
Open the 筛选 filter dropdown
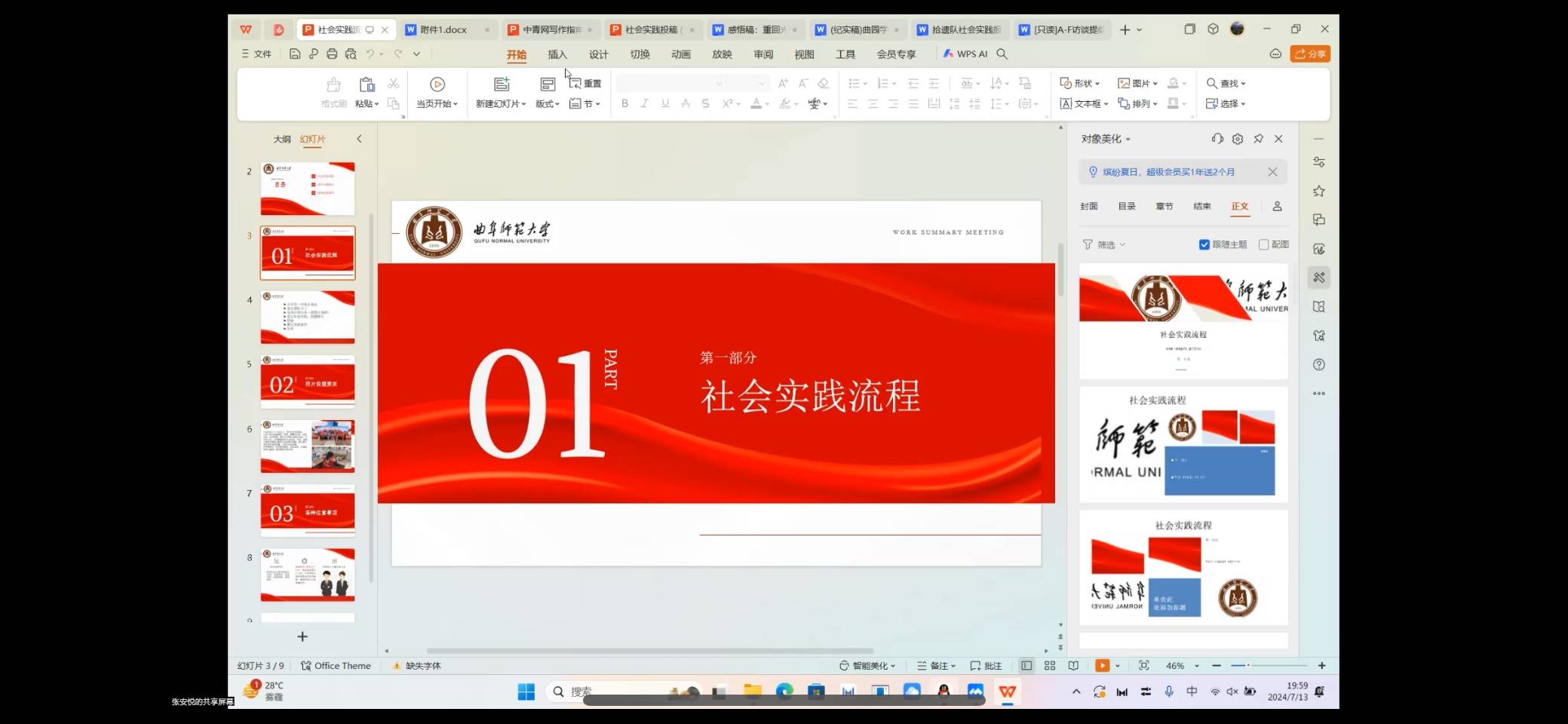pyautogui.click(x=1105, y=244)
